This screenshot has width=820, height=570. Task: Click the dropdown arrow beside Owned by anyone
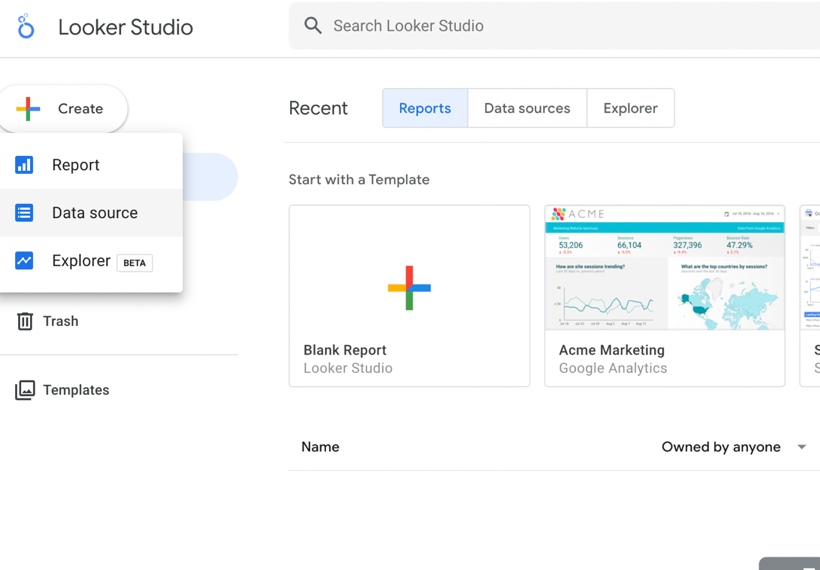click(x=802, y=447)
